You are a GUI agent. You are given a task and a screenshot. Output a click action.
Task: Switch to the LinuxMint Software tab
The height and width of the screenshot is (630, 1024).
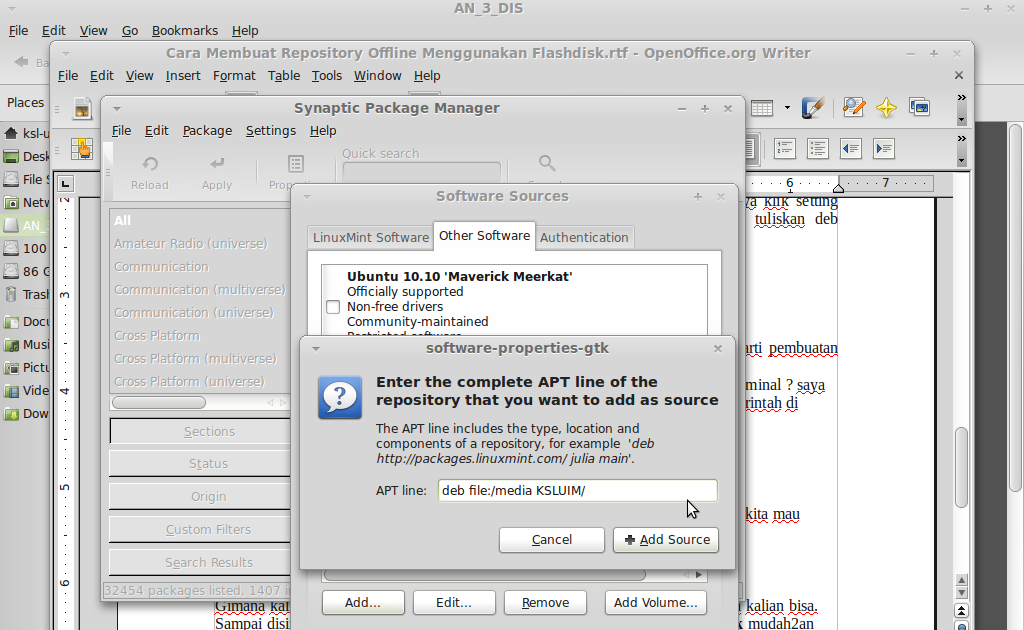point(370,238)
